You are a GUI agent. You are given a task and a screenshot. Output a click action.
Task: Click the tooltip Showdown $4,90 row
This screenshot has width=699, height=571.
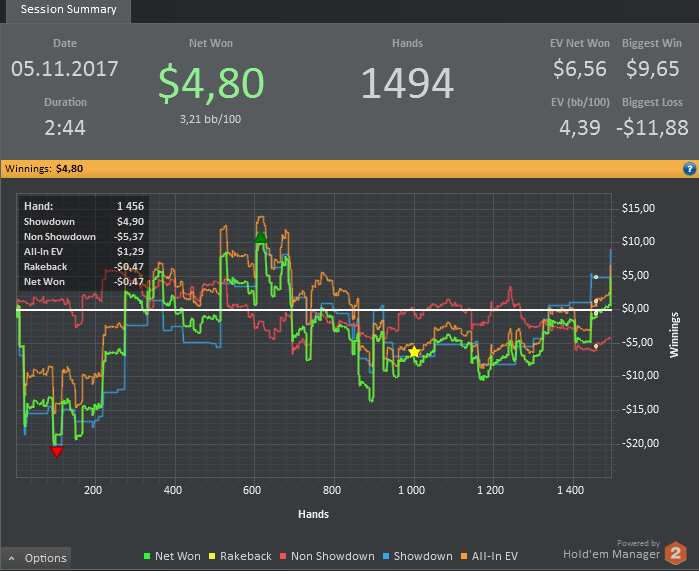(84, 222)
